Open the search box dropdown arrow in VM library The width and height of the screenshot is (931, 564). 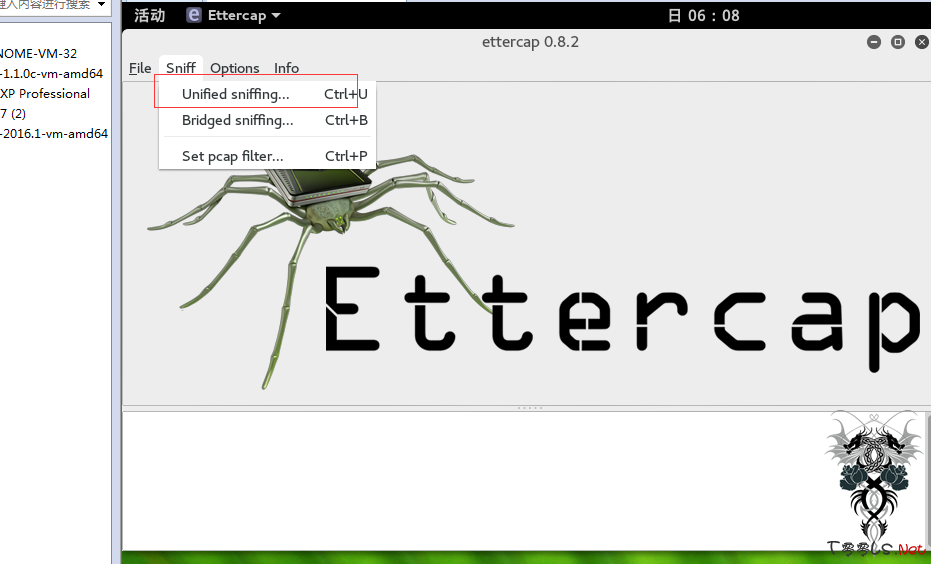[102, 5]
